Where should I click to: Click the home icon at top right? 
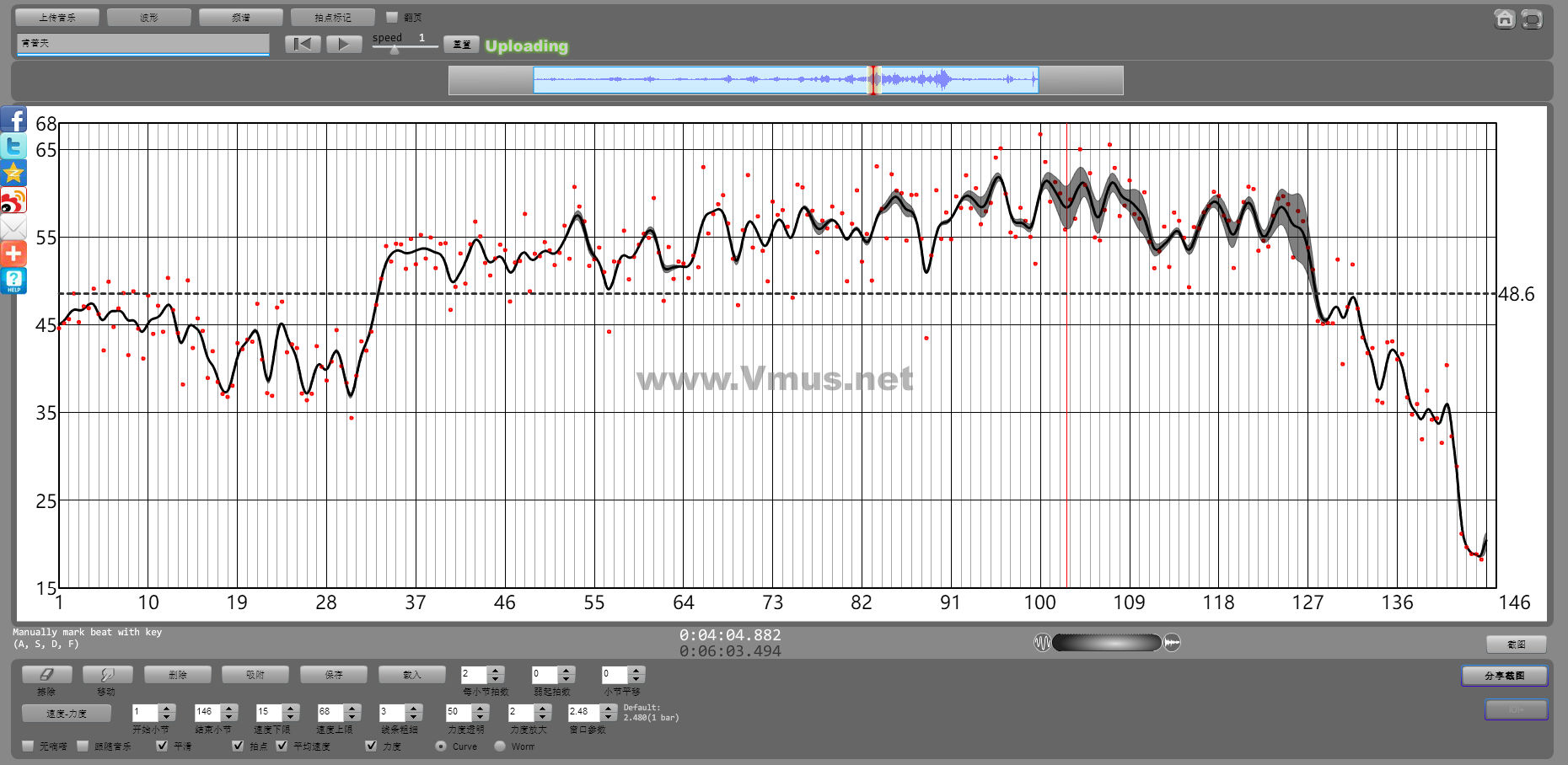1504,19
